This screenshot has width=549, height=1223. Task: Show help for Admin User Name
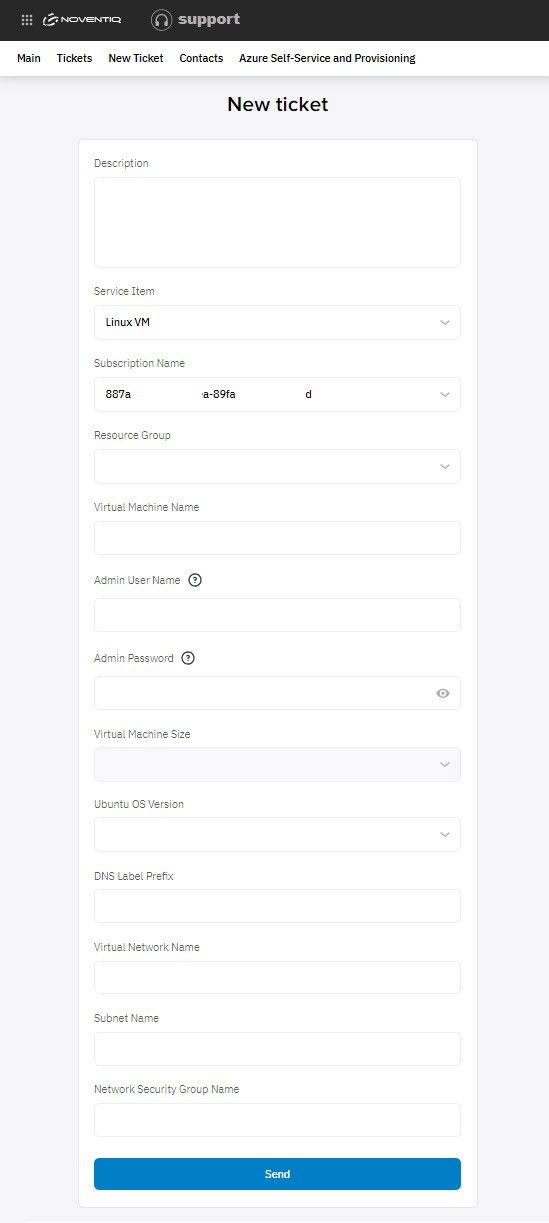point(195,580)
